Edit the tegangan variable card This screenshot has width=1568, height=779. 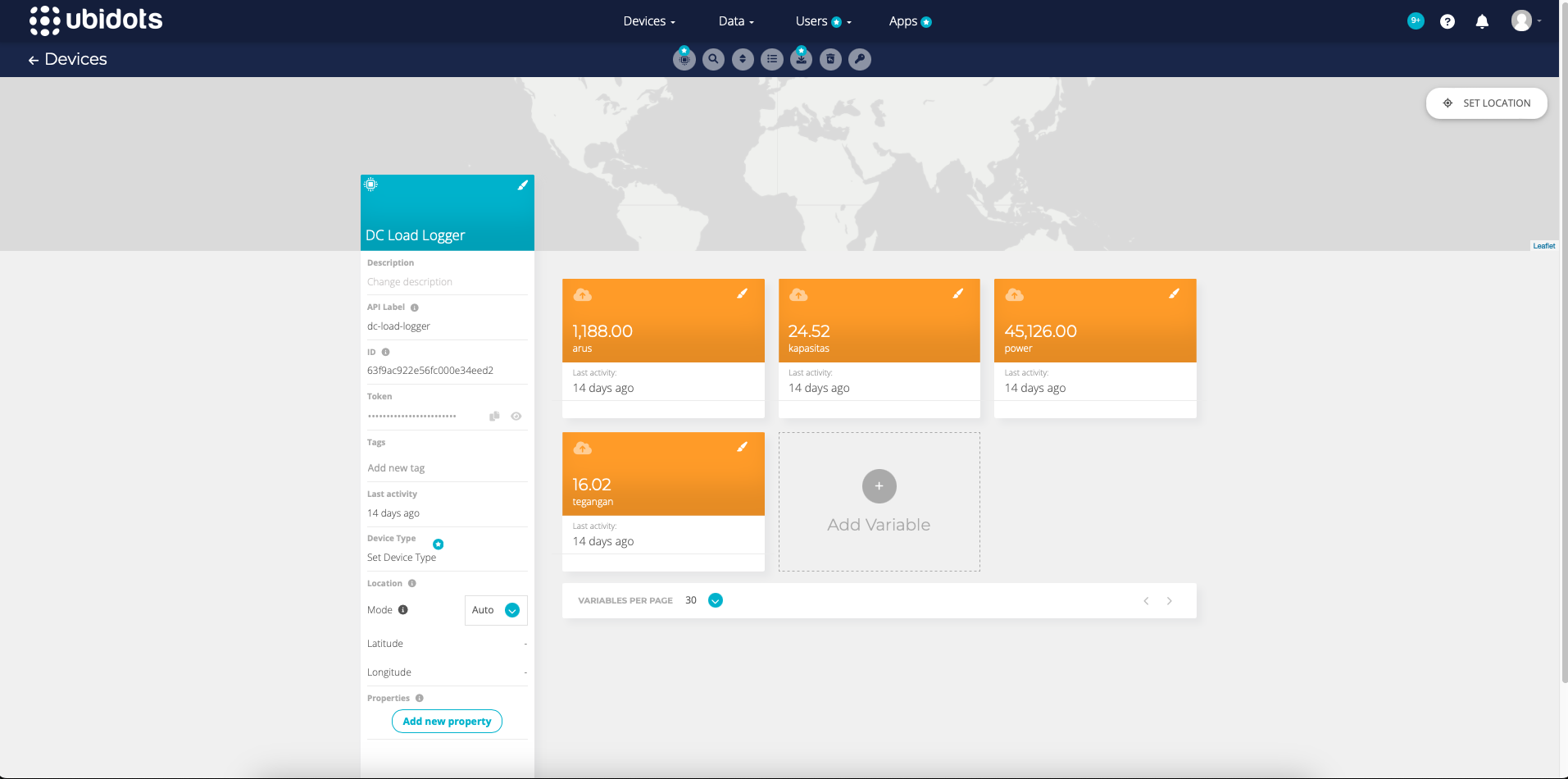742,447
